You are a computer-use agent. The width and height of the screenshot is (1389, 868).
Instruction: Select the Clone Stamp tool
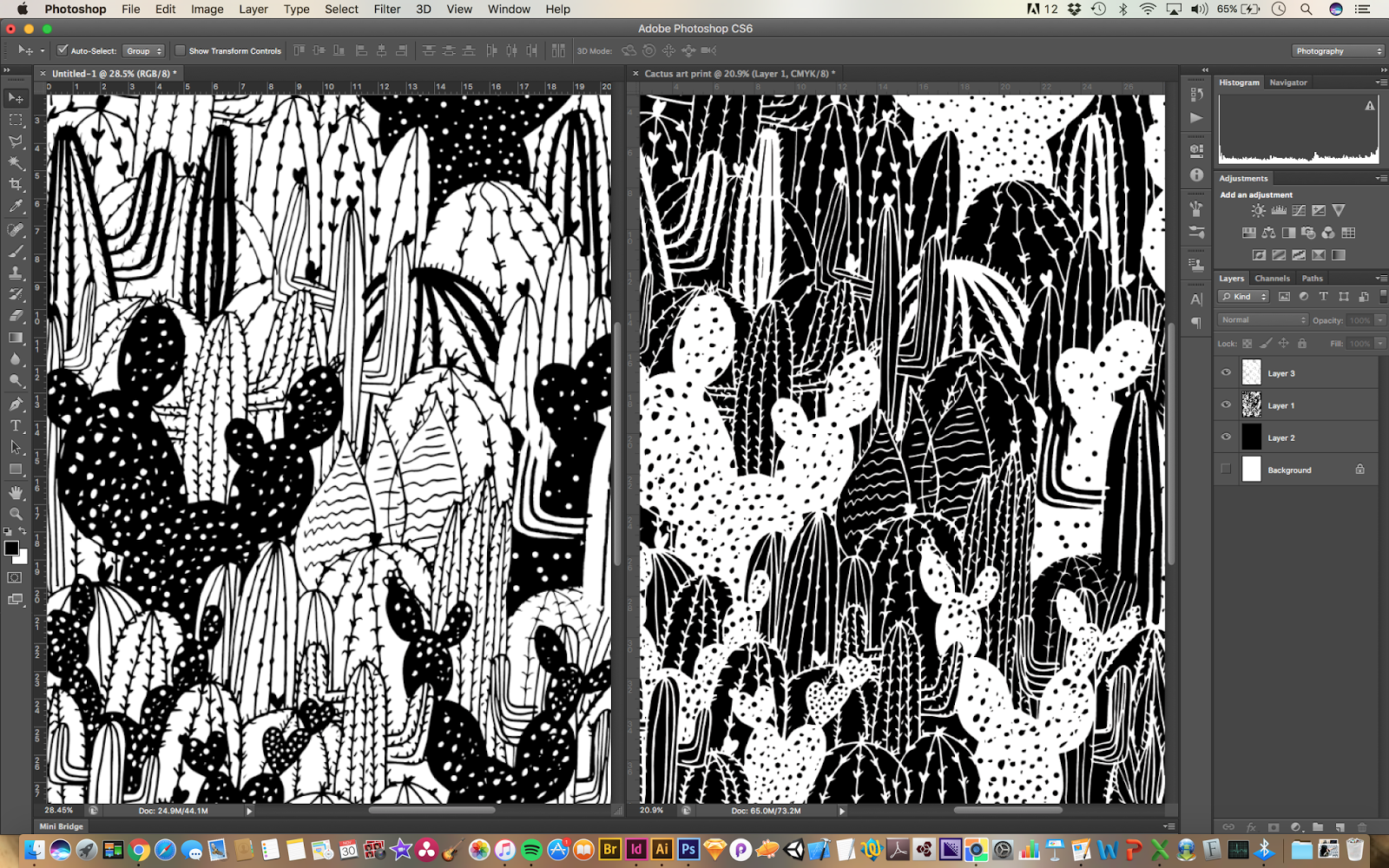(x=16, y=273)
